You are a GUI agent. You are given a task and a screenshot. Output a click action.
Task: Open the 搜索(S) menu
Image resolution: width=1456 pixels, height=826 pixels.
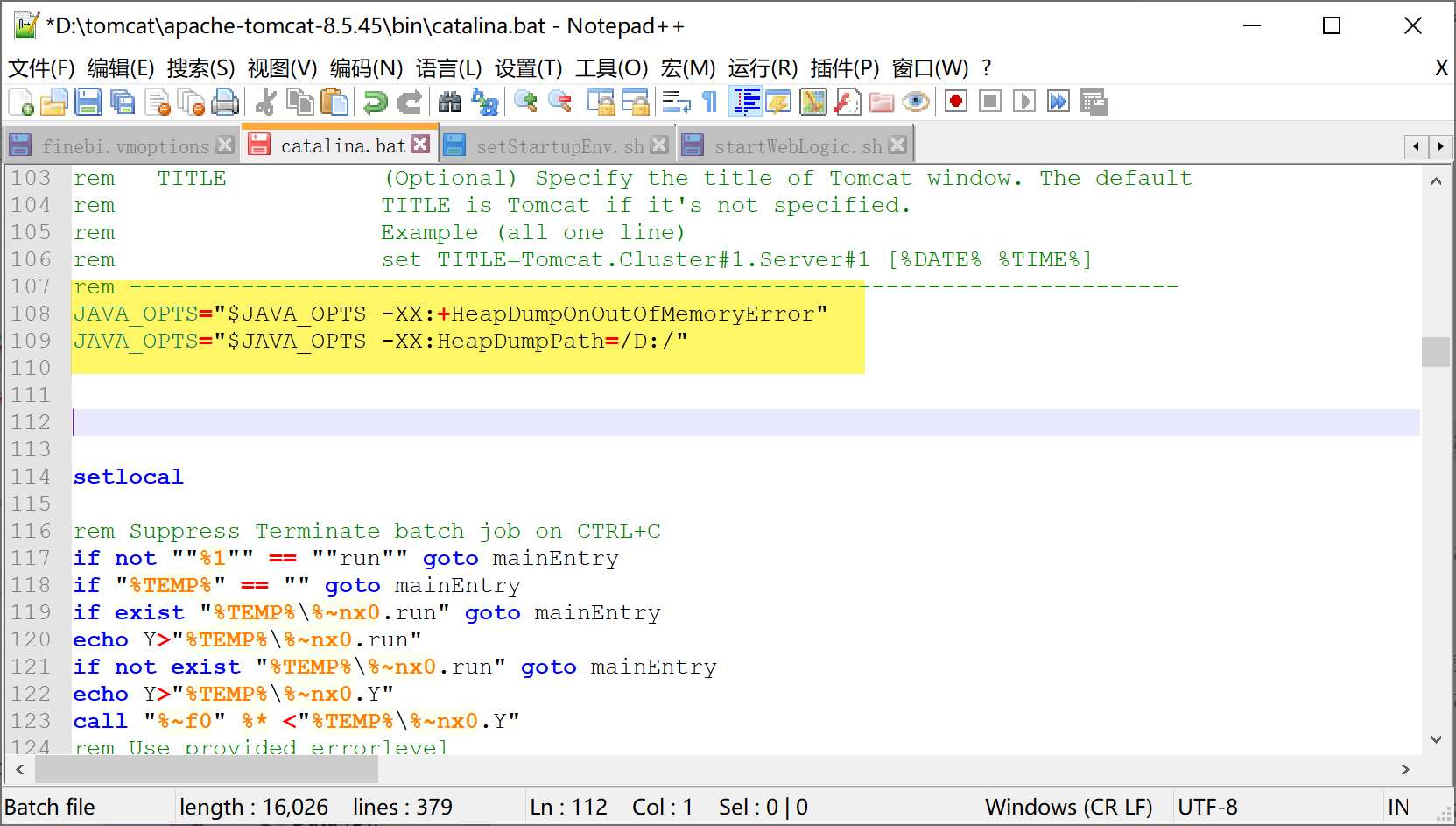coord(201,68)
